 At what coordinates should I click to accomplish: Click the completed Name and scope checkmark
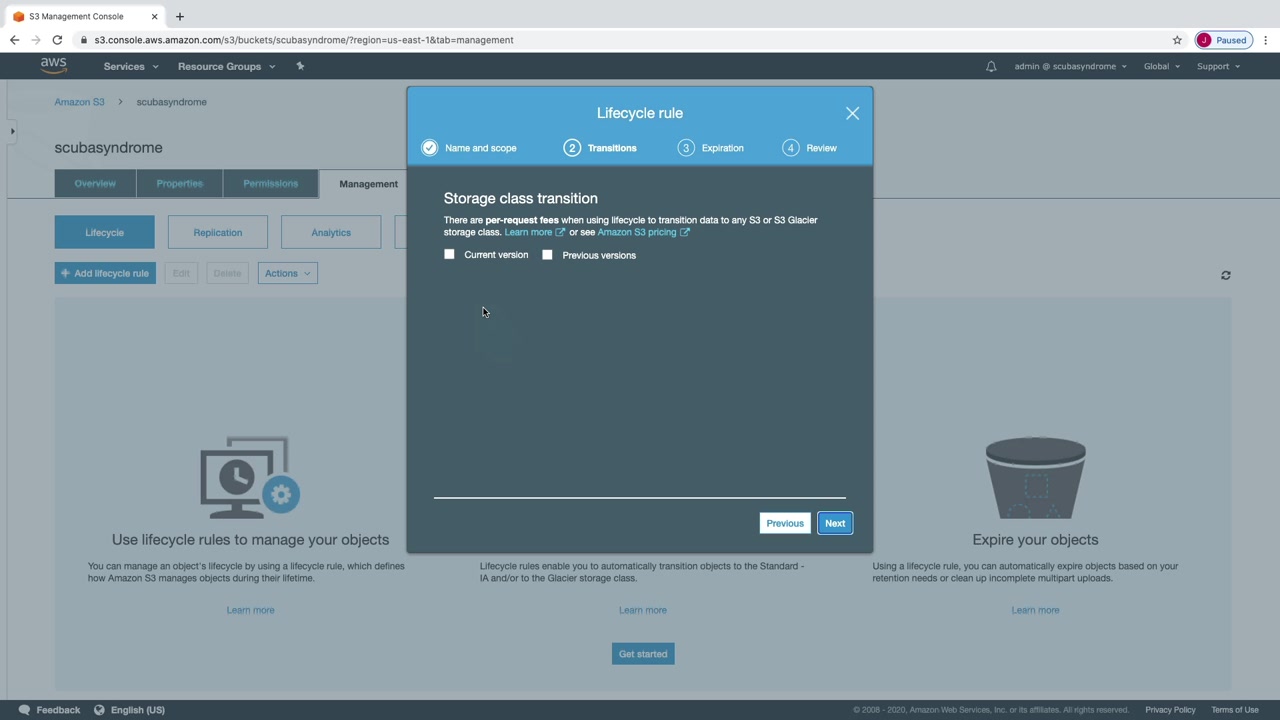click(x=429, y=148)
